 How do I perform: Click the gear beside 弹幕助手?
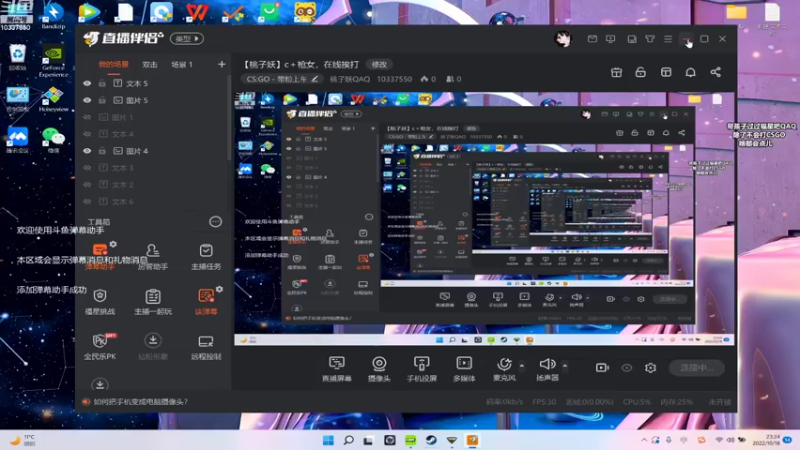point(113,244)
